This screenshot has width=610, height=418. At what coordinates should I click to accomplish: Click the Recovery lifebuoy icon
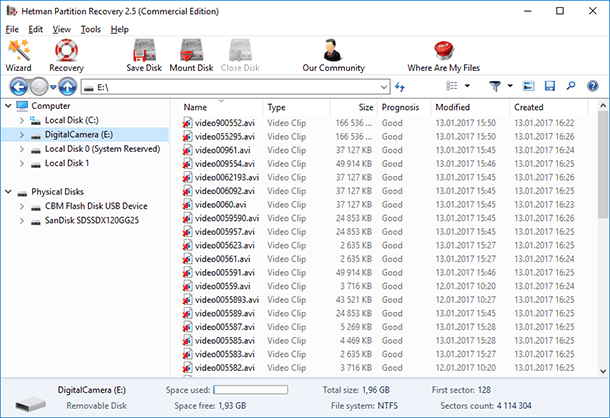(66, 51)
